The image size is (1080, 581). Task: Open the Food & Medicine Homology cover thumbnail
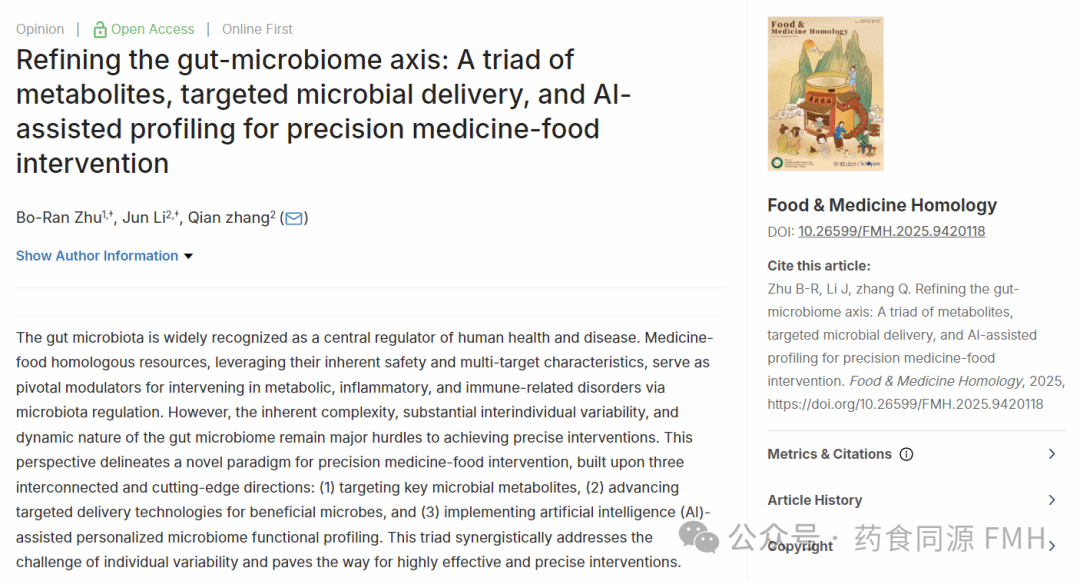(x=825, y=94)
